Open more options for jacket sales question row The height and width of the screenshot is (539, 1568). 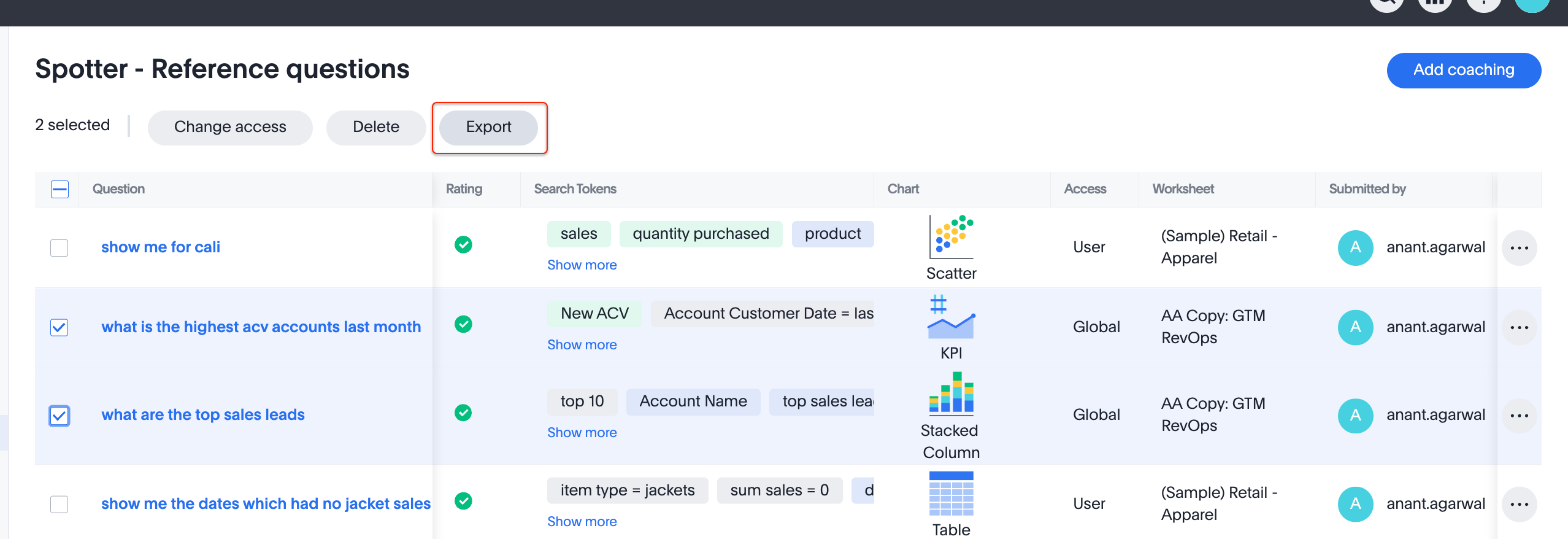(1519, 504)
